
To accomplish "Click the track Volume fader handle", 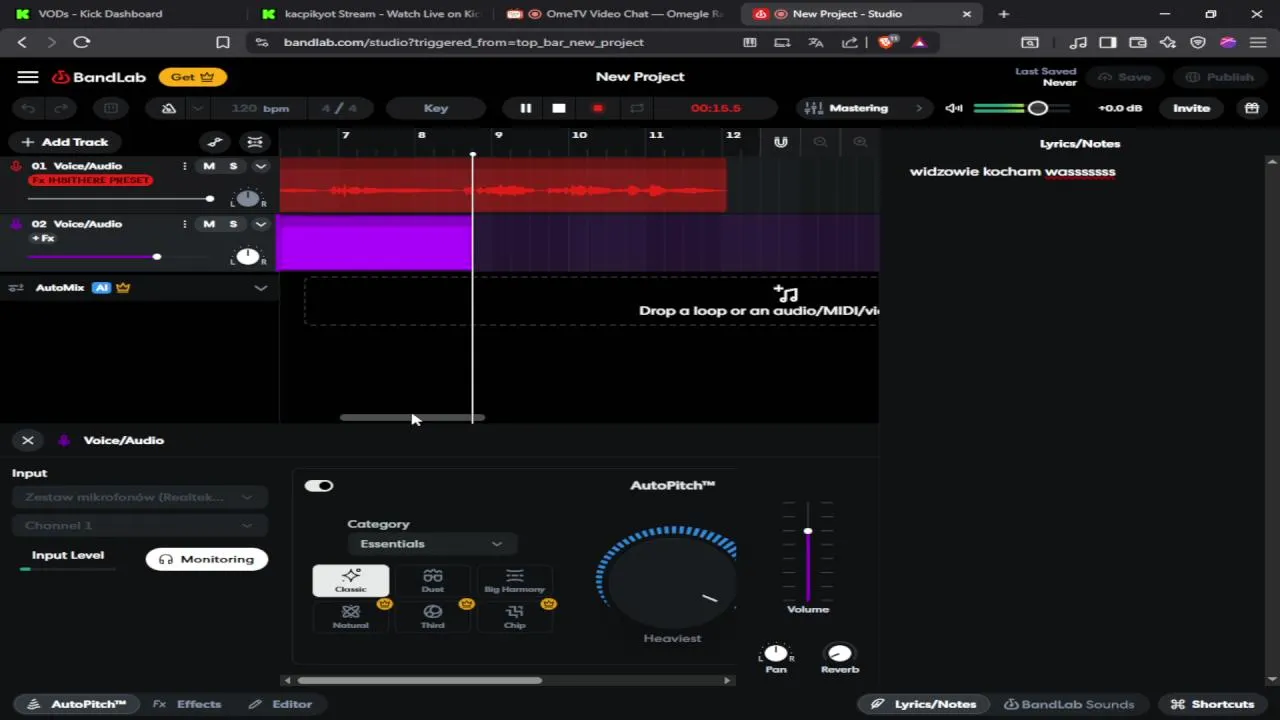I will [808, 531].
